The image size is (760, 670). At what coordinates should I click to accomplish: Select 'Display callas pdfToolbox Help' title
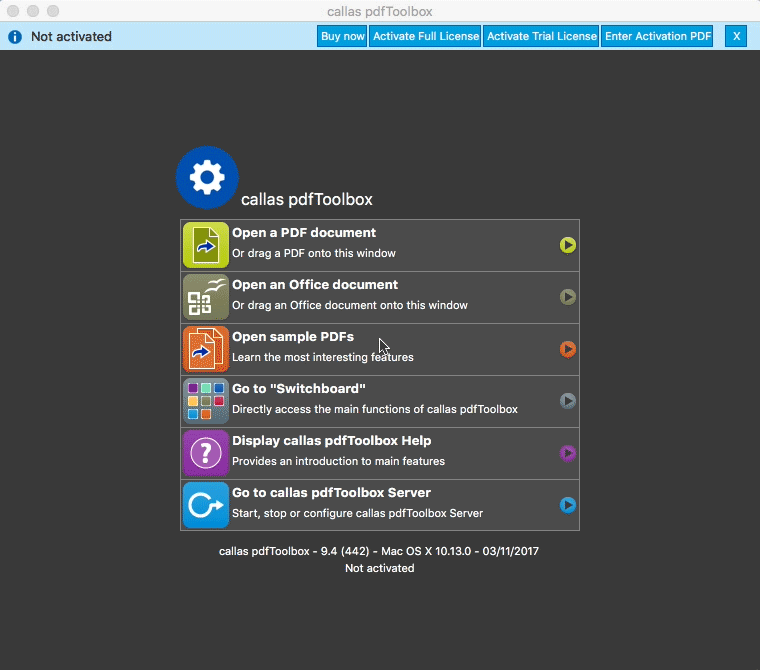(x=332, y=441)
